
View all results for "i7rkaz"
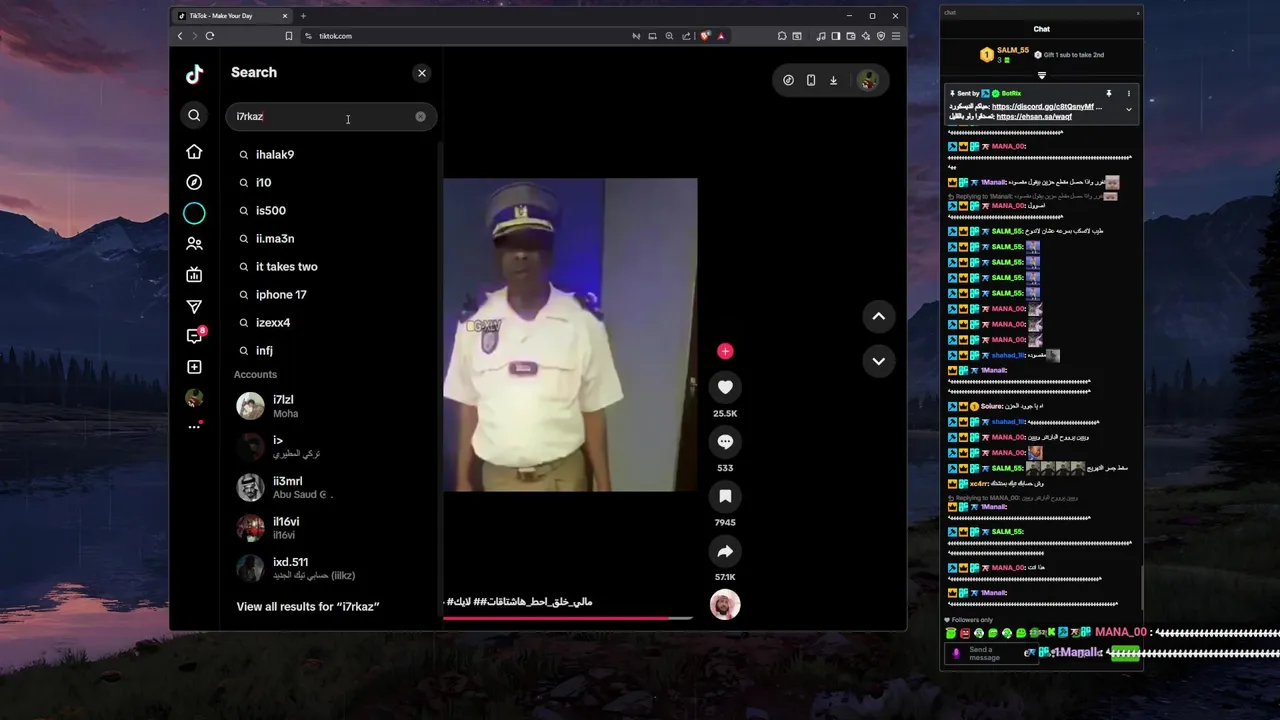coord(308,607)
